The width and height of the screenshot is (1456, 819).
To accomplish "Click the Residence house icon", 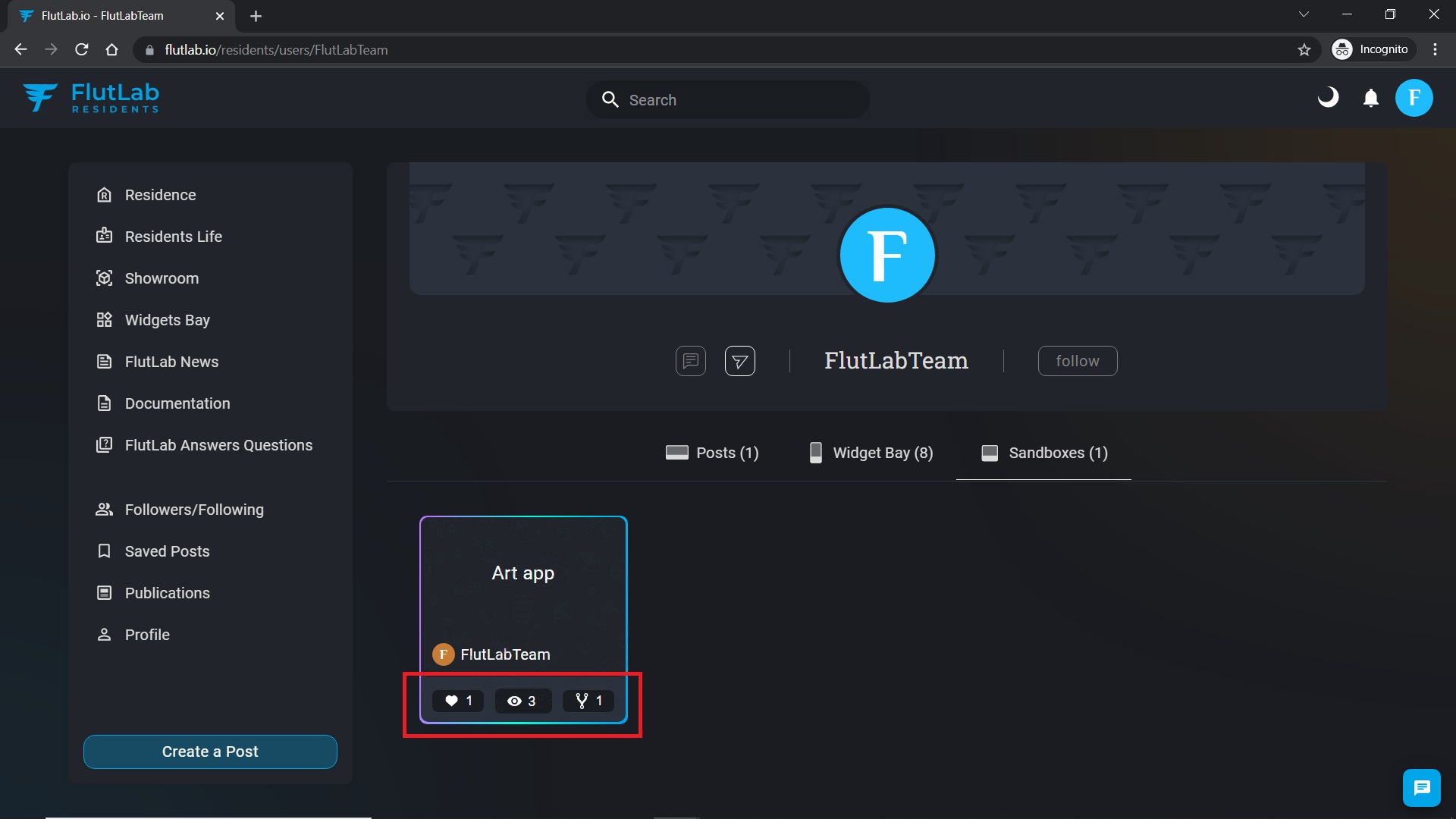I will point(105,195).
